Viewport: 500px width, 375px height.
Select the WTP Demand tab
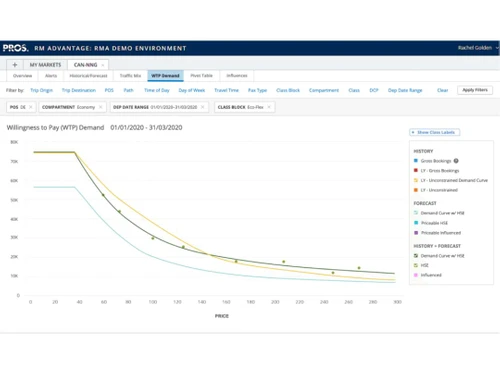pos(165,76)
